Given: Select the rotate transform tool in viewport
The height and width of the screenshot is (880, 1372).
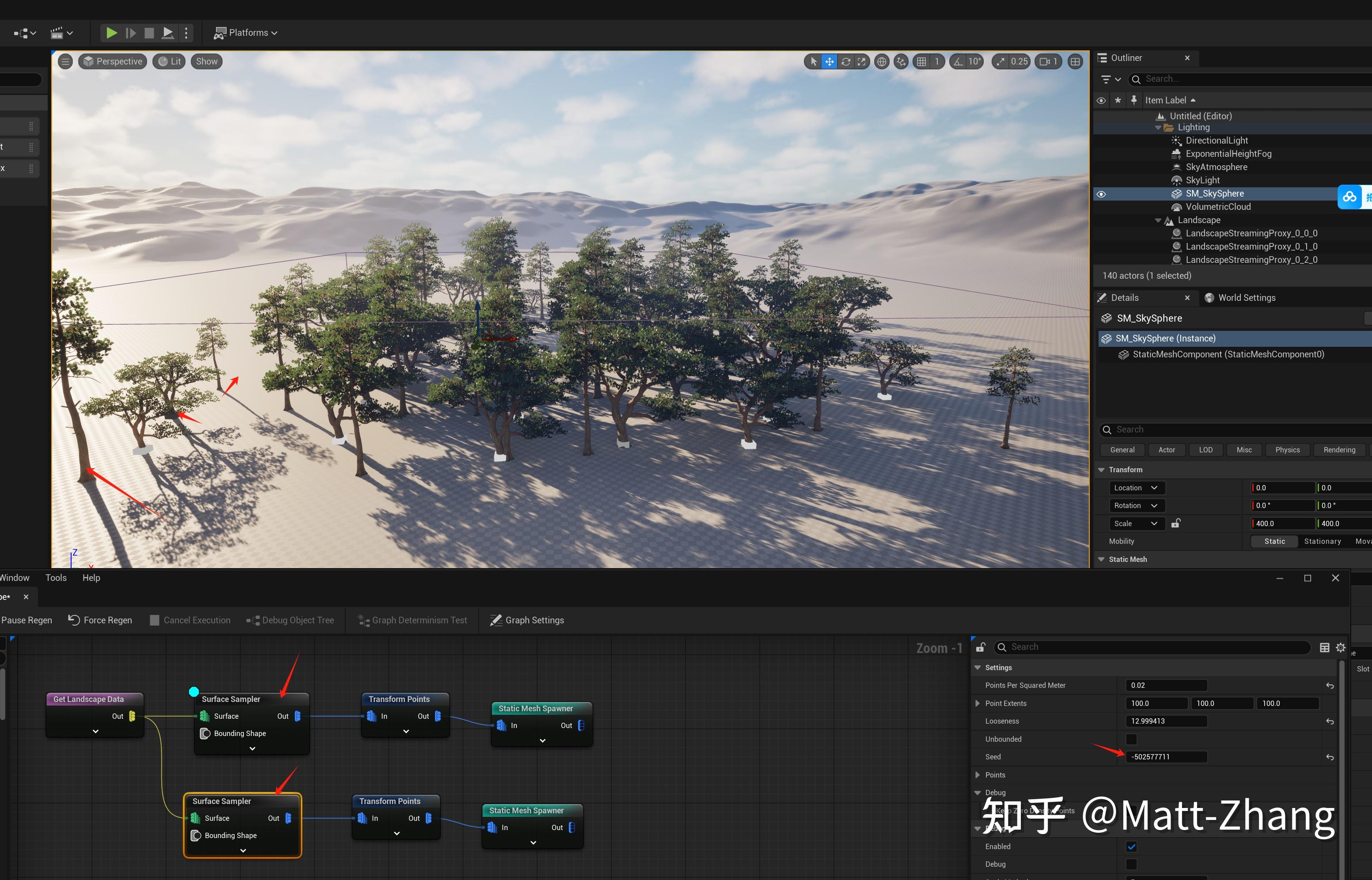Looking at the screenshot, I should [x=845, y=62].
